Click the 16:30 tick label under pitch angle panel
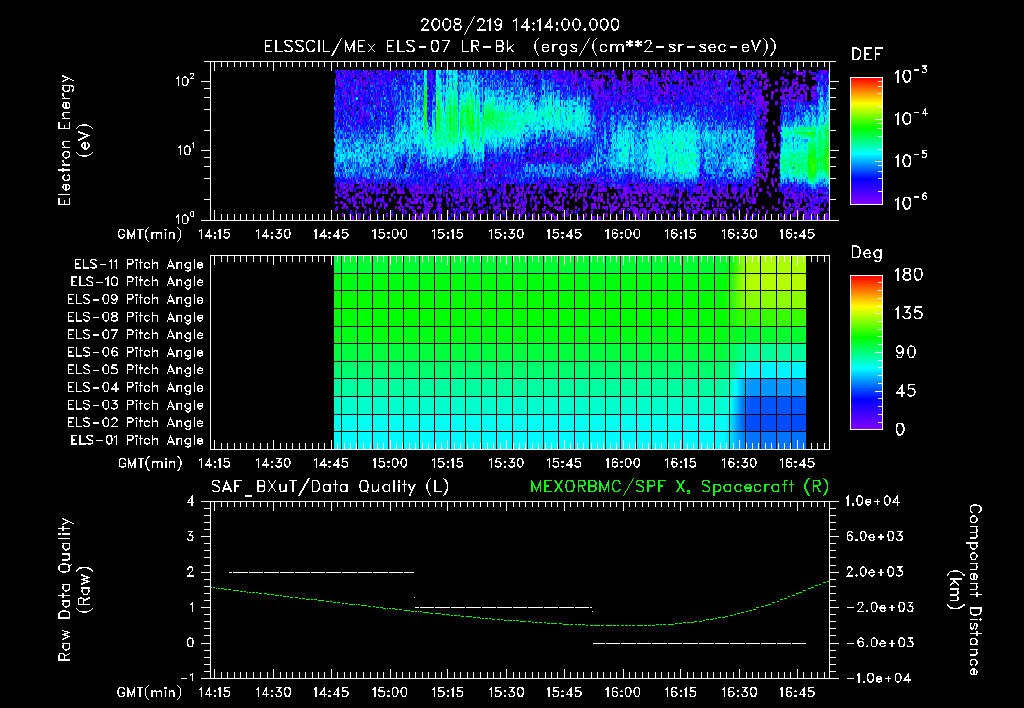 tap(739, 463)
